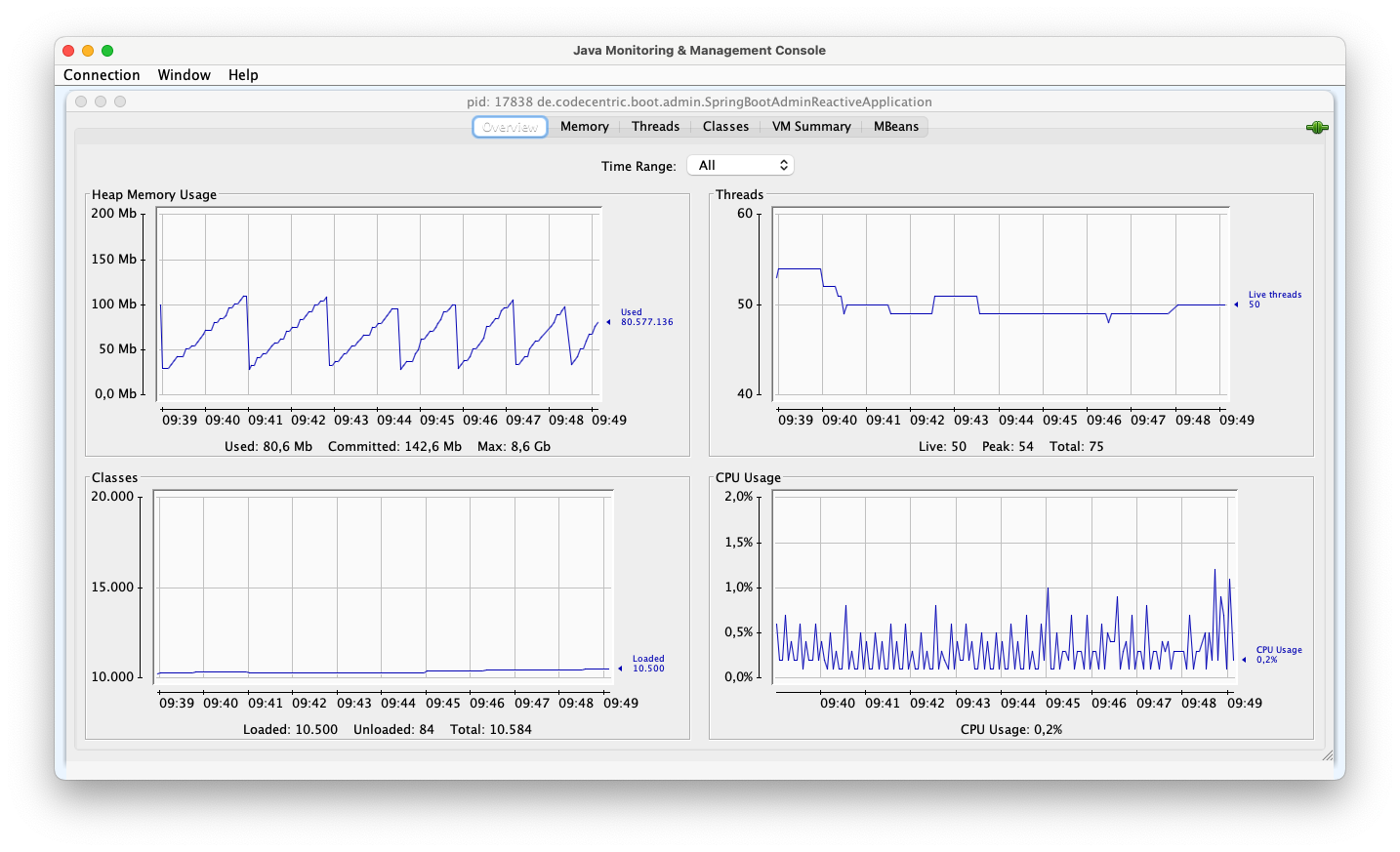Viewport: 1400px width, 852px height.
Task: Open the Threads tab
Action: click(x=655, y=126)
